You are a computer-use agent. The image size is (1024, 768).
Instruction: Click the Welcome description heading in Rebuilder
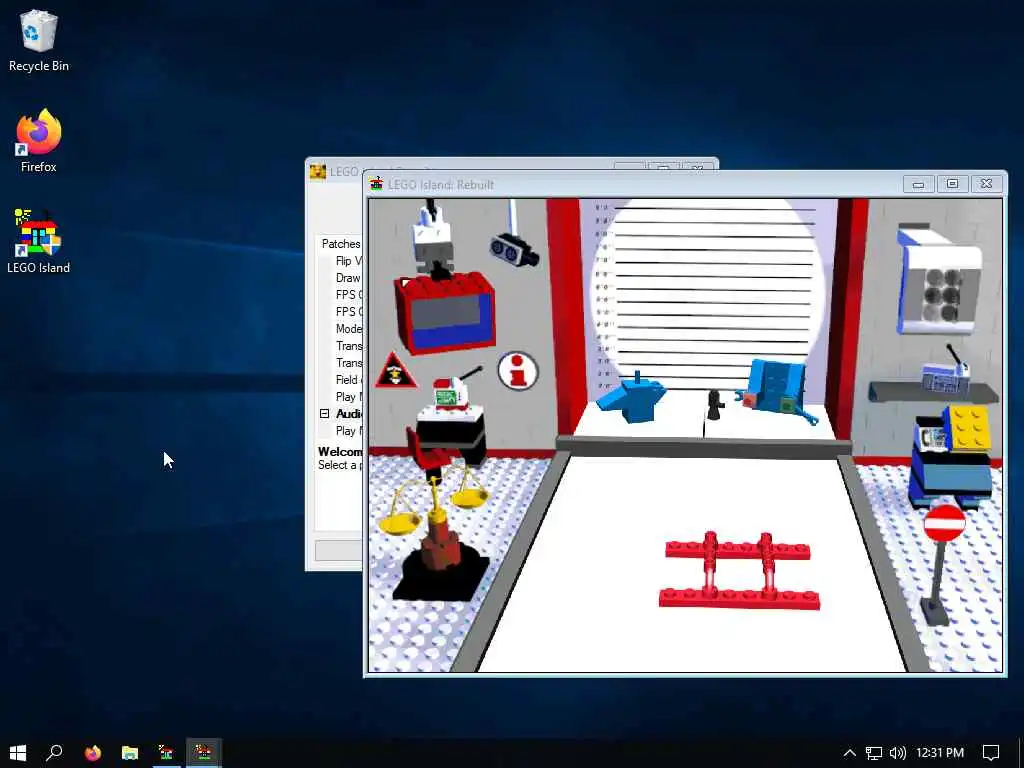(x=340, y=451)
